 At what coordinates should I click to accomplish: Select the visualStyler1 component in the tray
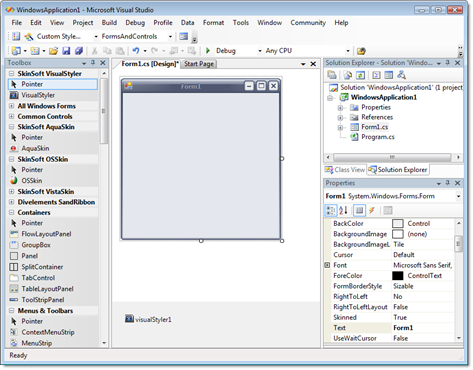click(x=148, y=319)
